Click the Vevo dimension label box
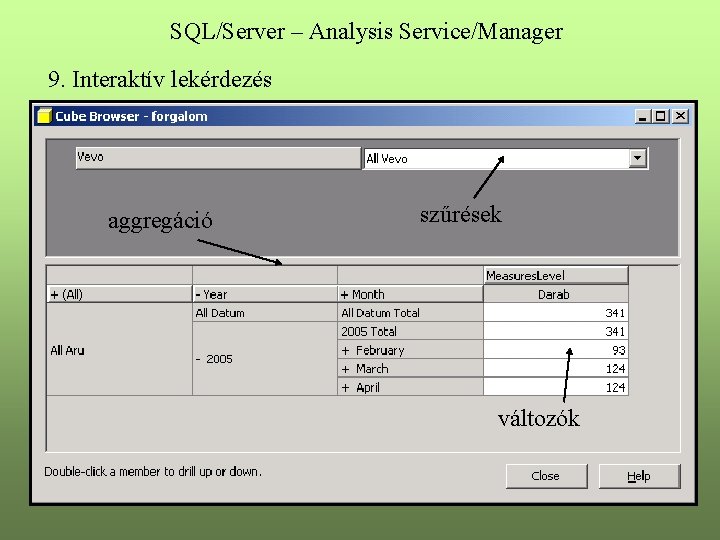 tap(218, 158)
